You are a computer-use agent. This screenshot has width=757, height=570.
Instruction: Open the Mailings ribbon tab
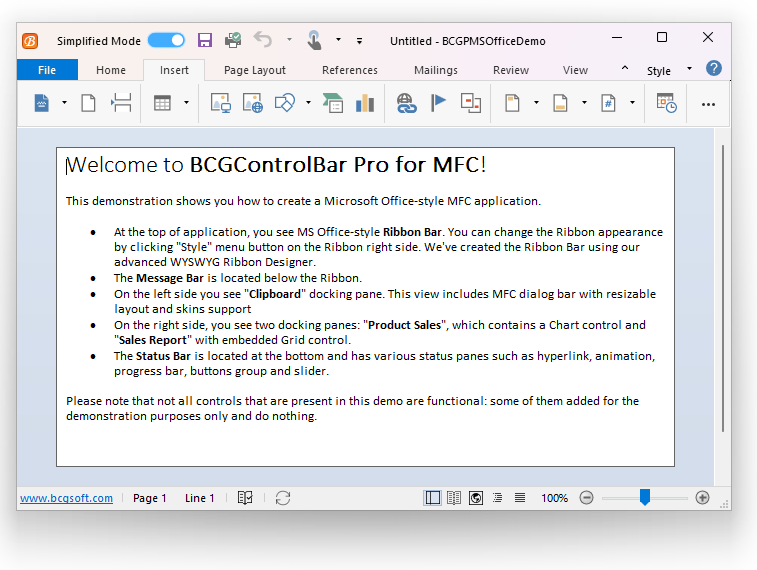point(435,70)
